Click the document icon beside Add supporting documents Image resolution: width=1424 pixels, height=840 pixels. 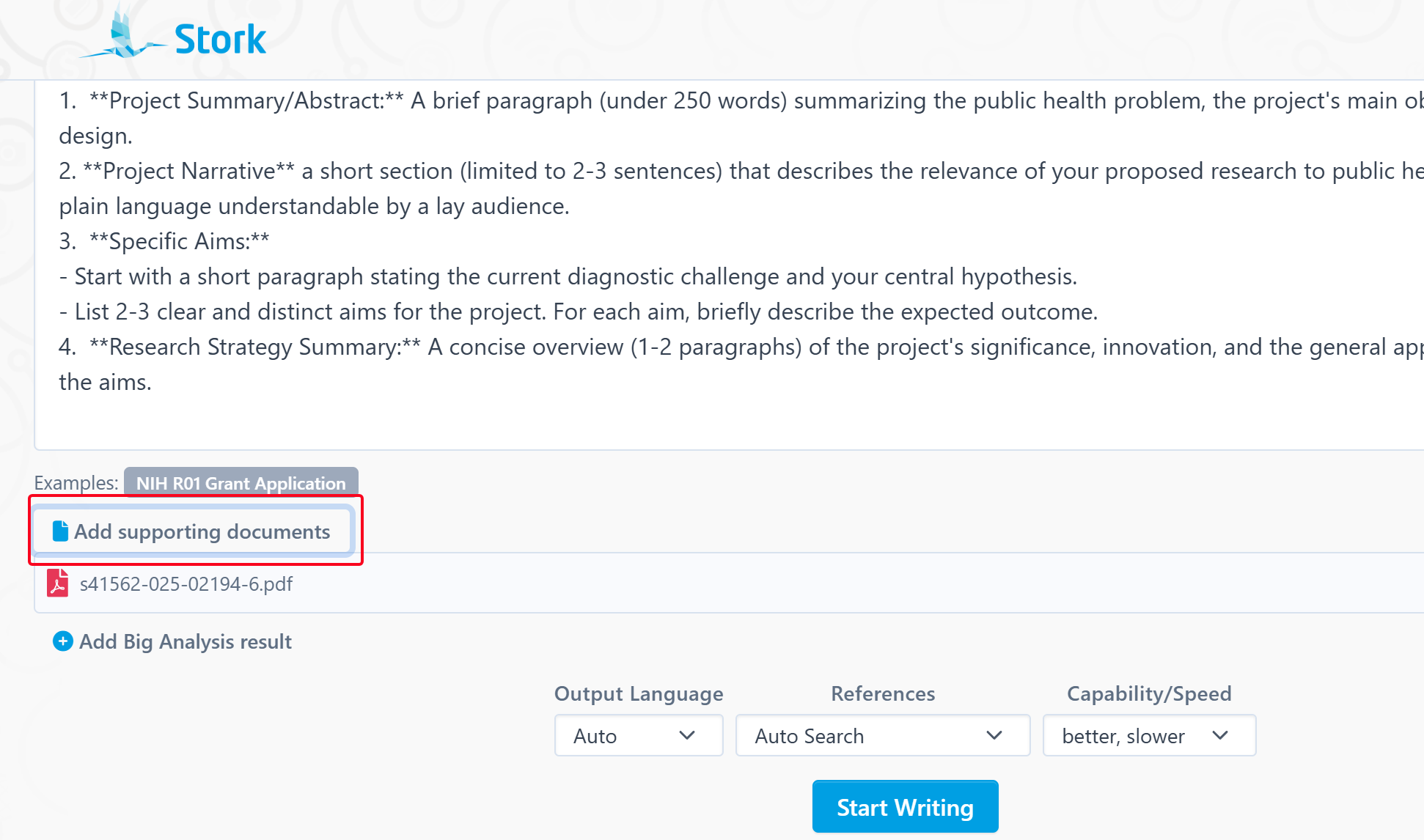[x=60, y=531]
